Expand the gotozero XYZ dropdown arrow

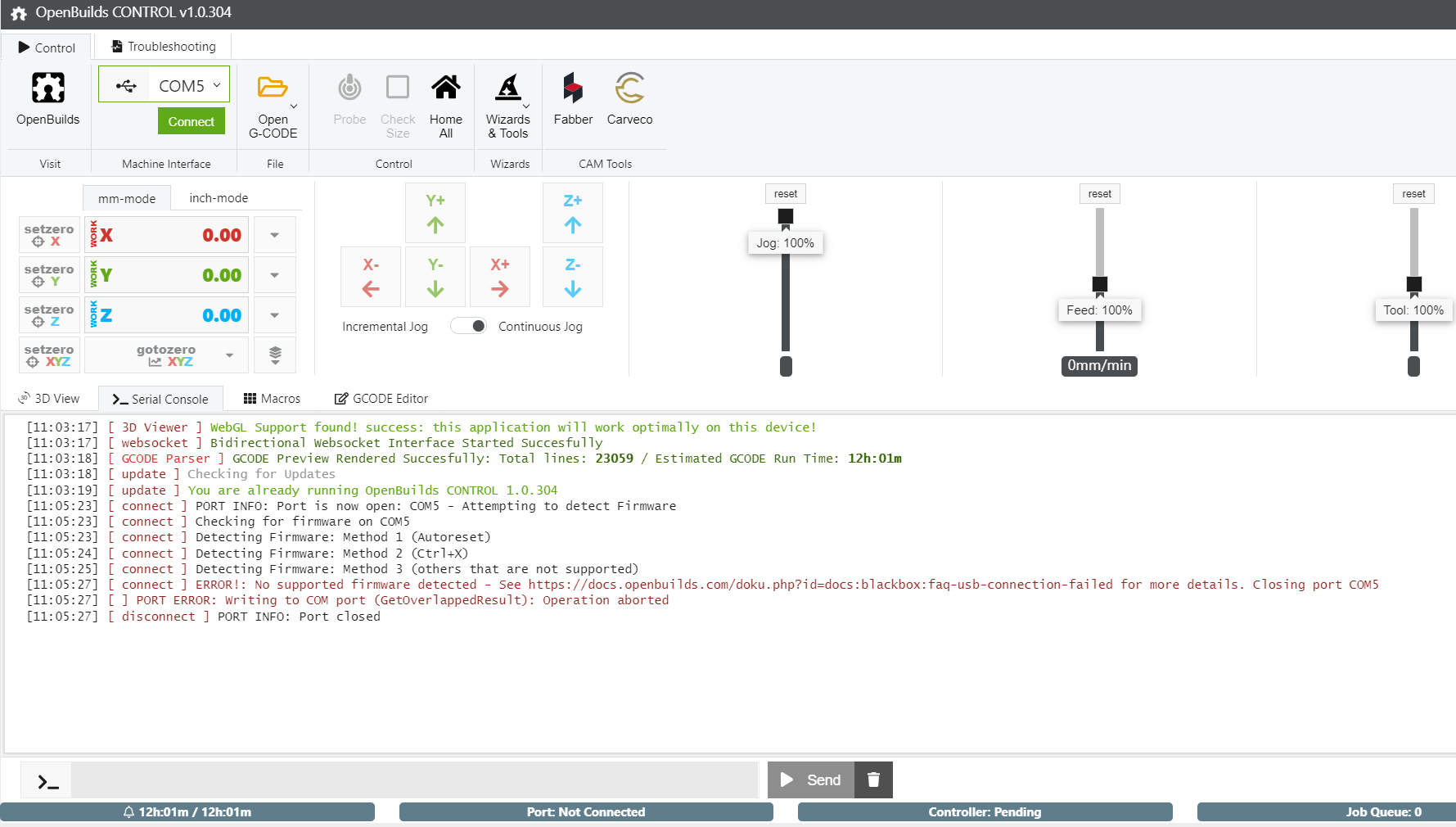pos(230,355)
